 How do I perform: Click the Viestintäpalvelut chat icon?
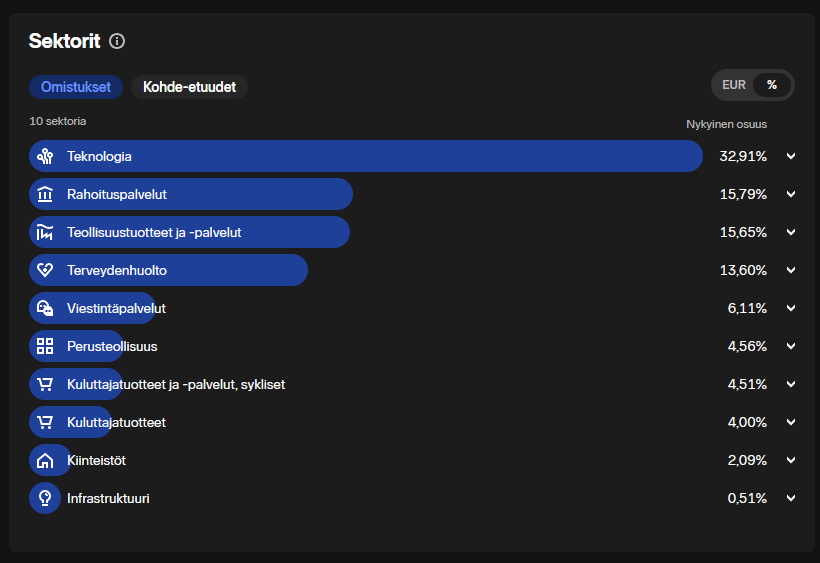pos(45,308)
